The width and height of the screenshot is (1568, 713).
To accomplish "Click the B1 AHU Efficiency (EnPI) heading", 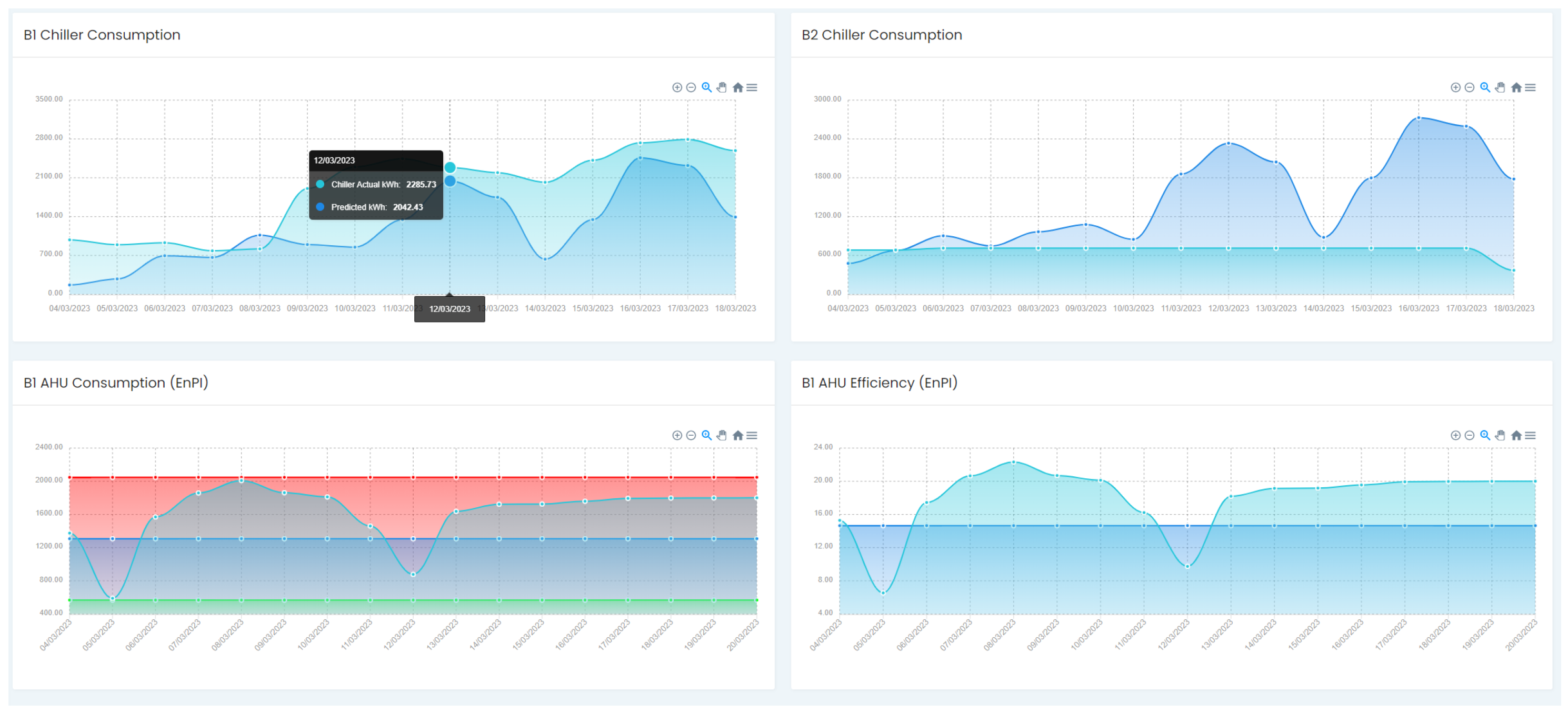I will click(x=879, y=383).
